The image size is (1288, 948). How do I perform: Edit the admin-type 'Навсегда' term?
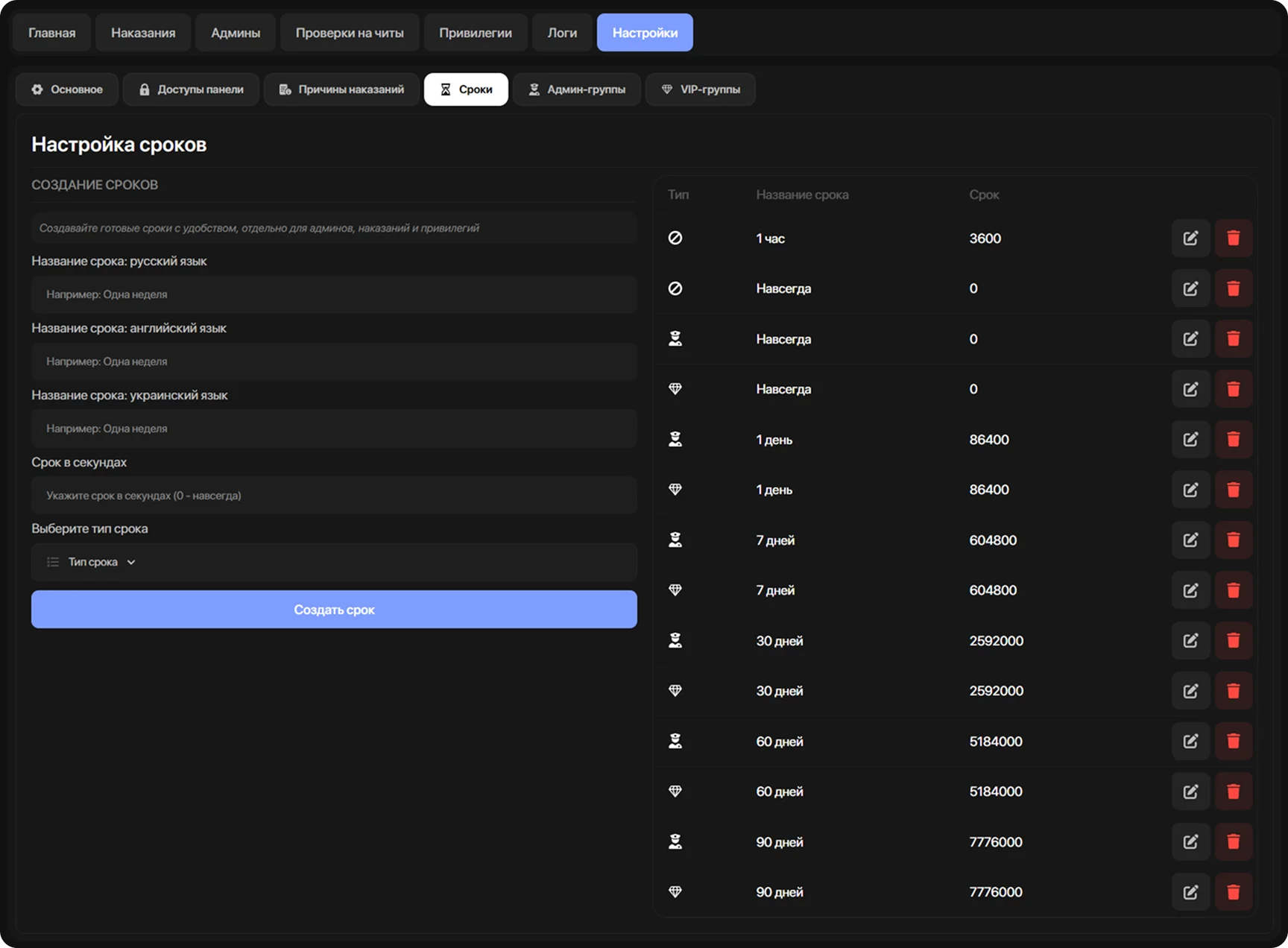pyautogui.click(x=1190, y=339)
